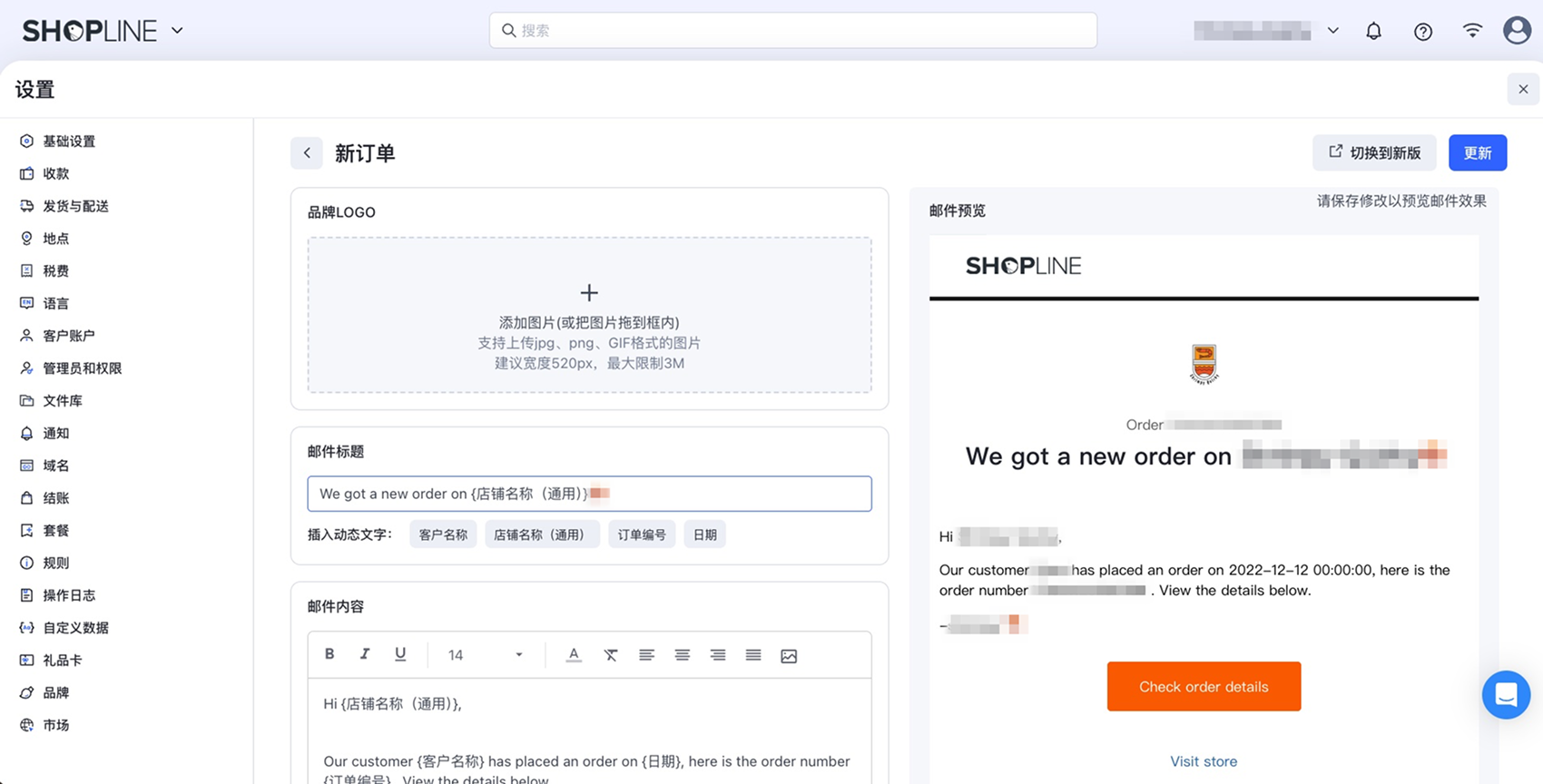Viewport: 1543px width, 784px height.
Task: Click the brand logo upload area
Action: (589, 315)
